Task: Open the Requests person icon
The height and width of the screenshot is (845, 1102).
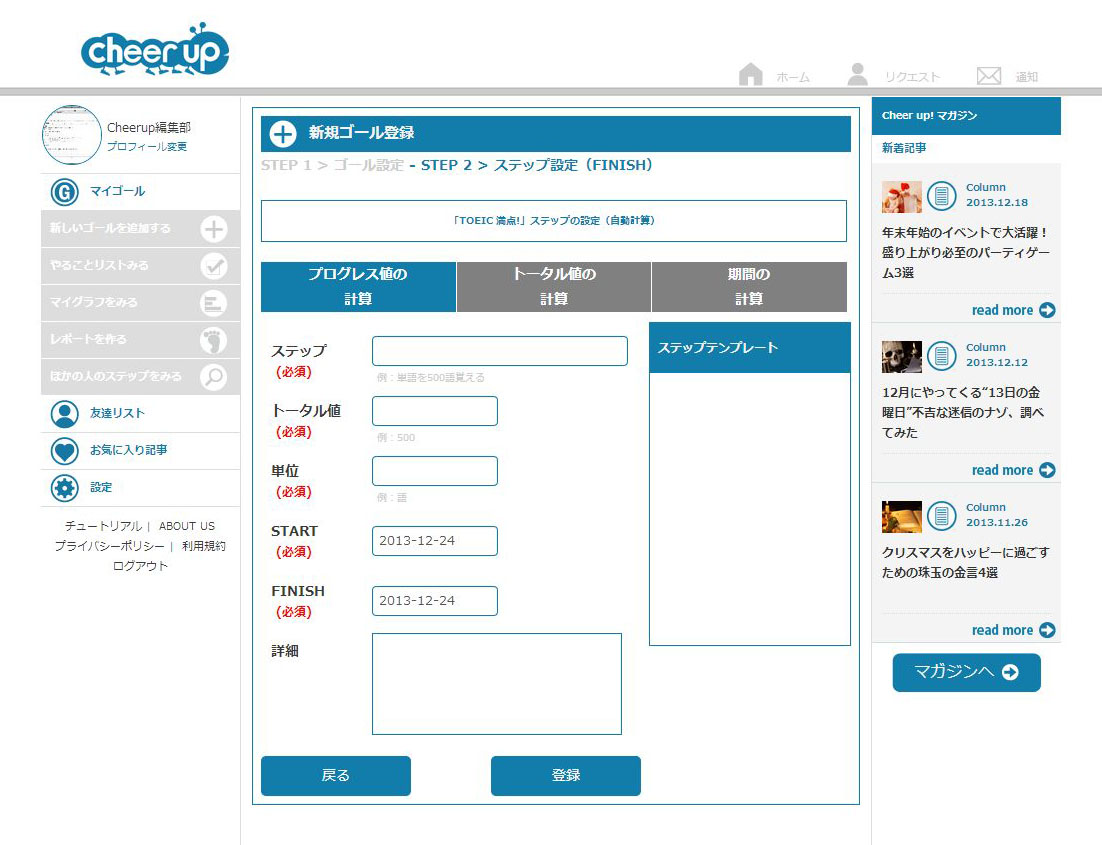Action: 857,75
